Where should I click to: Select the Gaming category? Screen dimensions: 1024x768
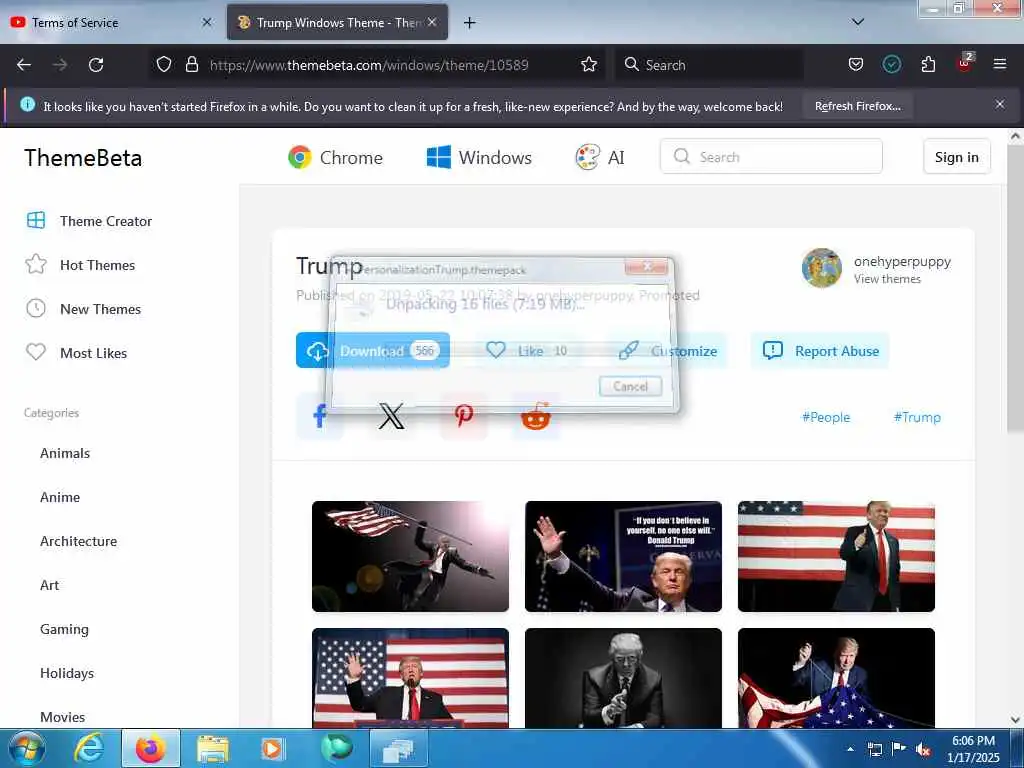[64, 629]
